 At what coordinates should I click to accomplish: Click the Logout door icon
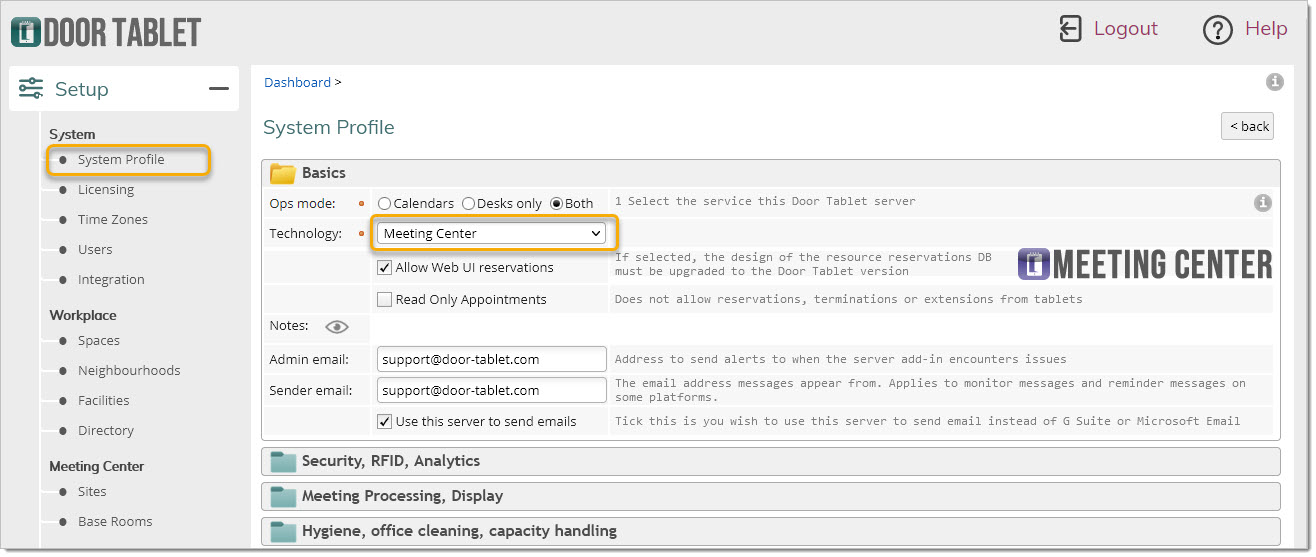pyautogui.click(x=1070, y=29)
